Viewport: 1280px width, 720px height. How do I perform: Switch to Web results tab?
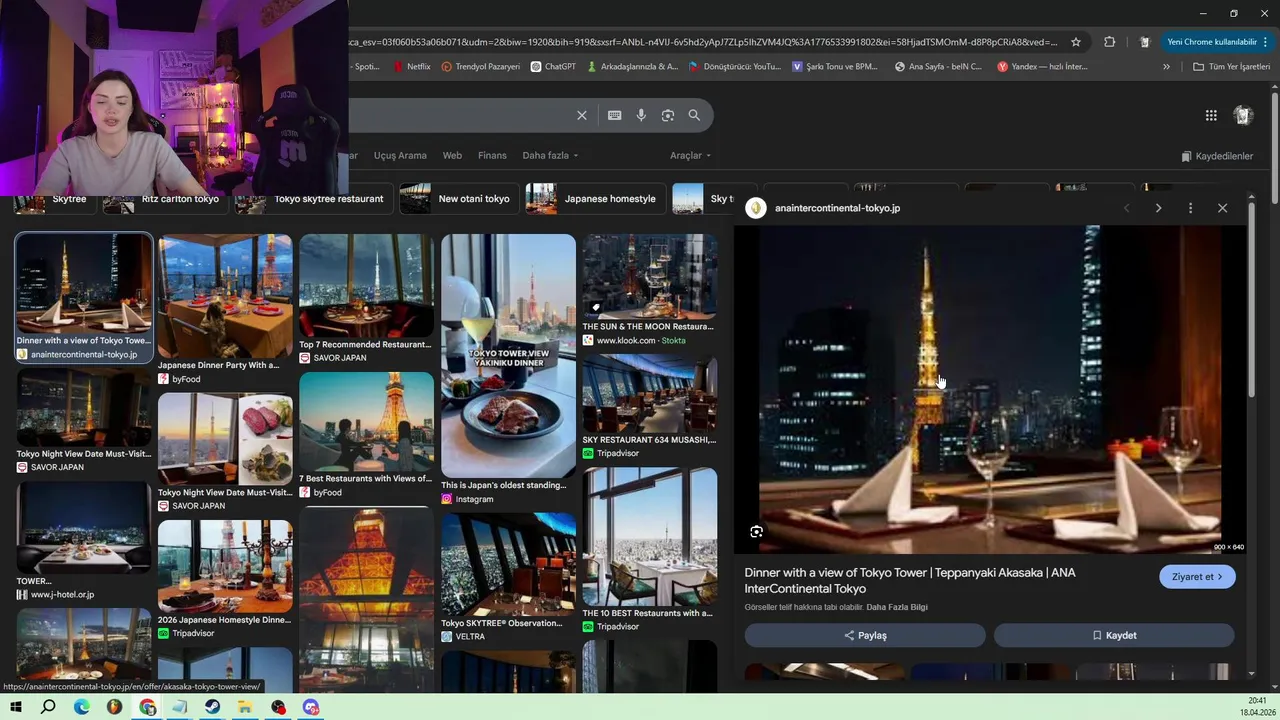point(452,156)
